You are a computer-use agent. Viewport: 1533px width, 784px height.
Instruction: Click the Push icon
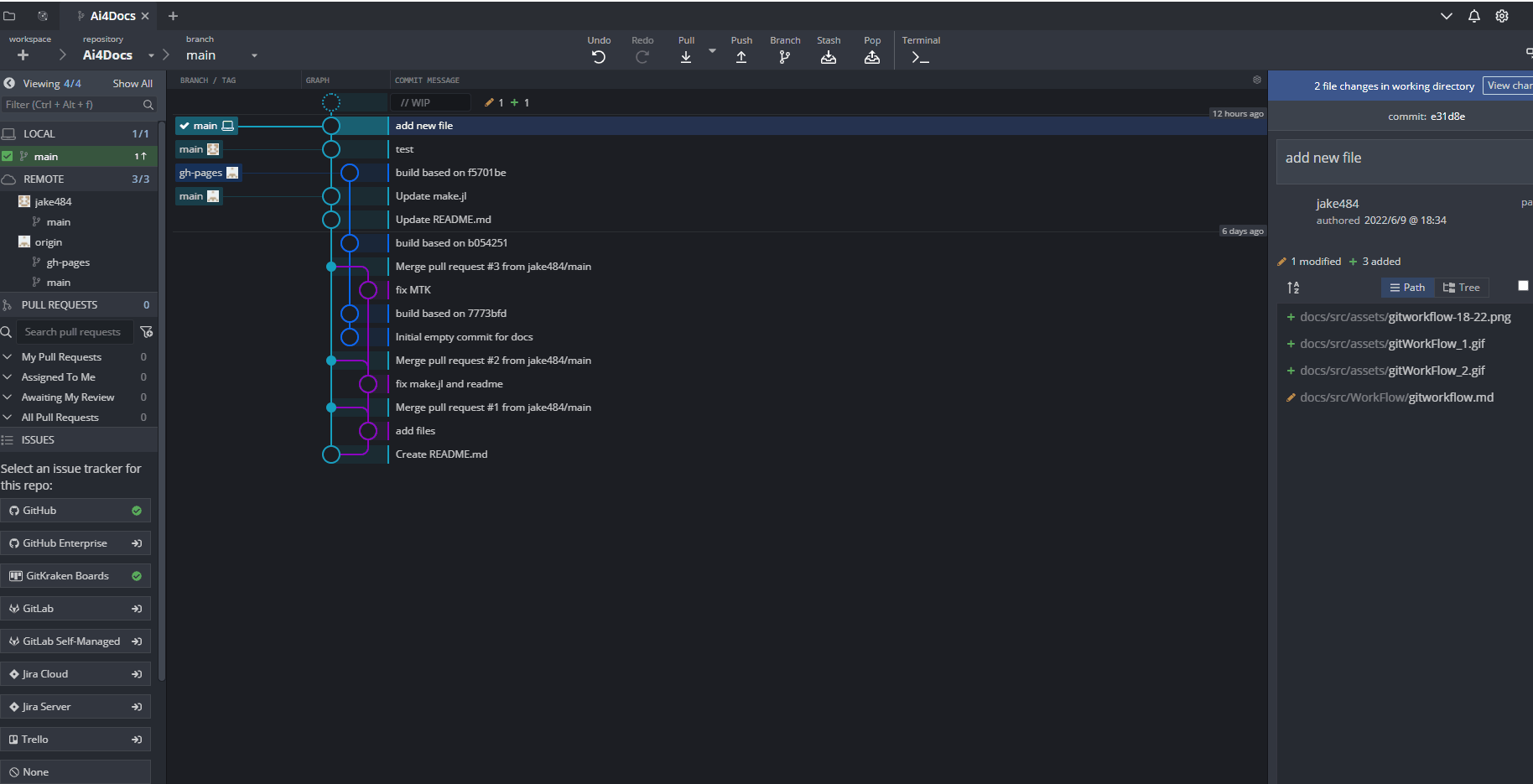click(x=741, y=57)
